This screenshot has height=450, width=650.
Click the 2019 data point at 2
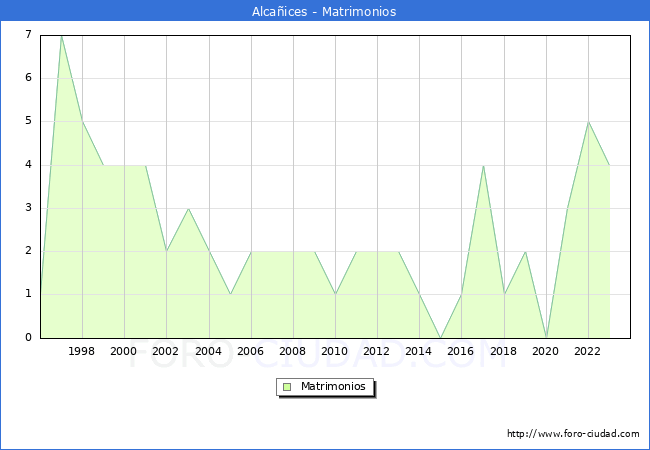(x=526, y=252)
